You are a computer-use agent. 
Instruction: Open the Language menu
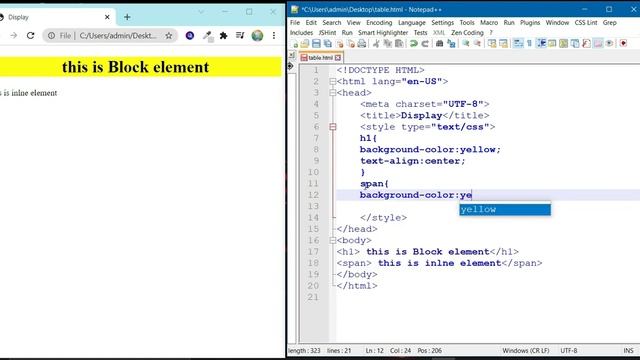[411, 22]
